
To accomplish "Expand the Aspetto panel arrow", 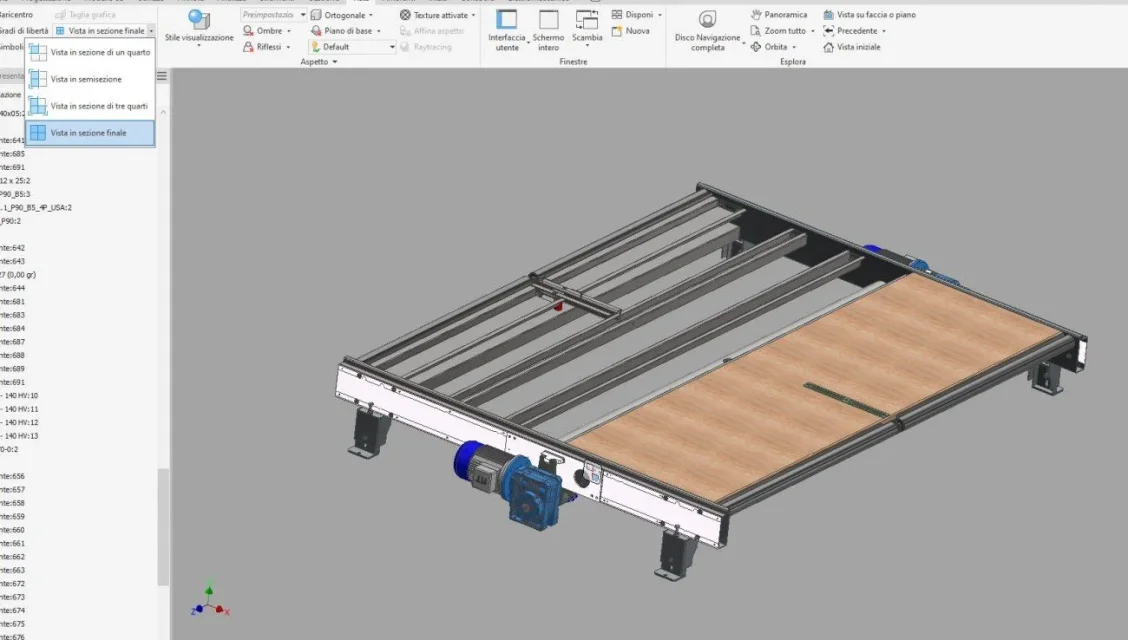I will coord(335,62).
